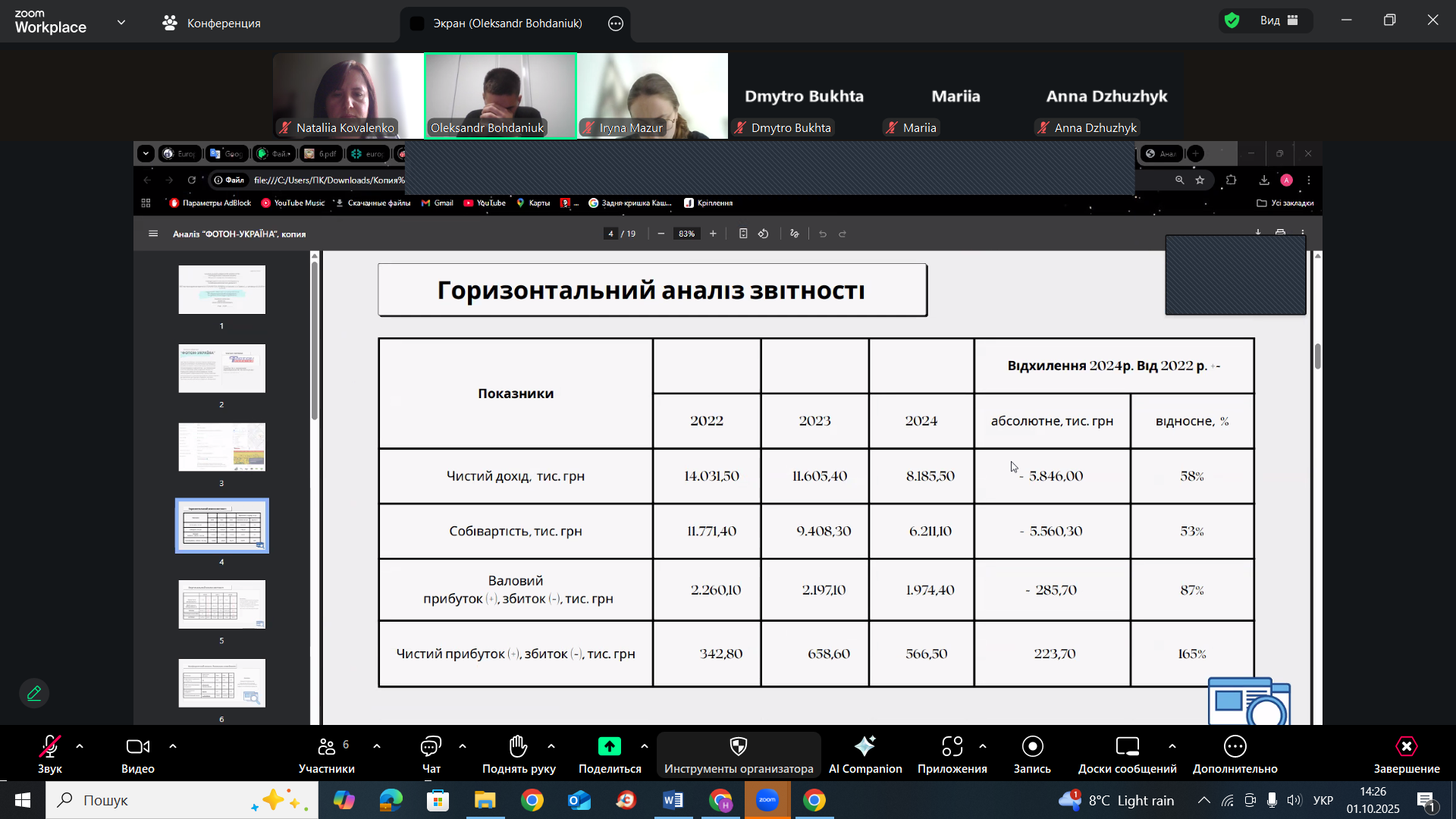1456x819 pixels.
Task: Expand video options arrow next to Video
Action: [173, 747]
